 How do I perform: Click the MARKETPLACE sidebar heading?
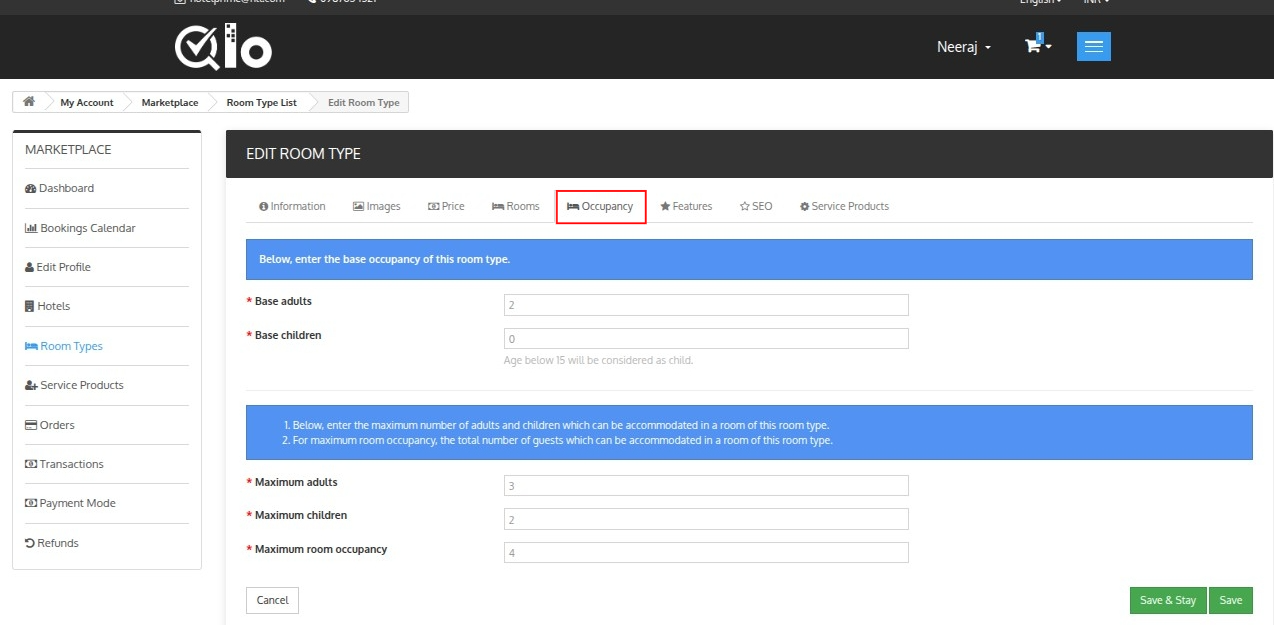[68, 150]
